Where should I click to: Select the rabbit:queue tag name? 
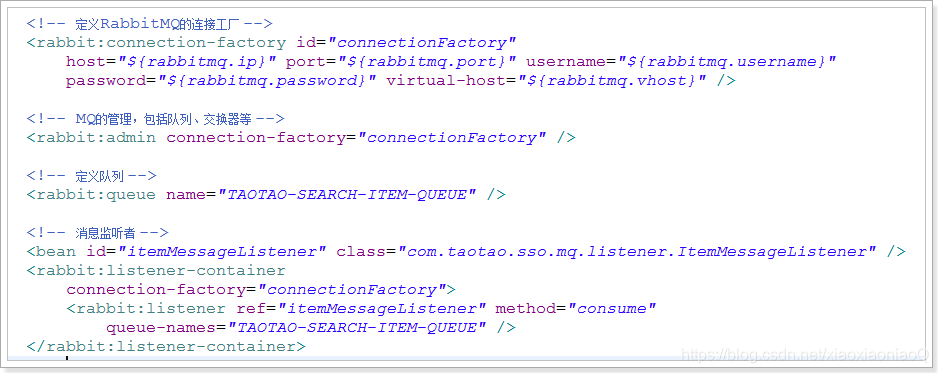[x=96, y=195]
